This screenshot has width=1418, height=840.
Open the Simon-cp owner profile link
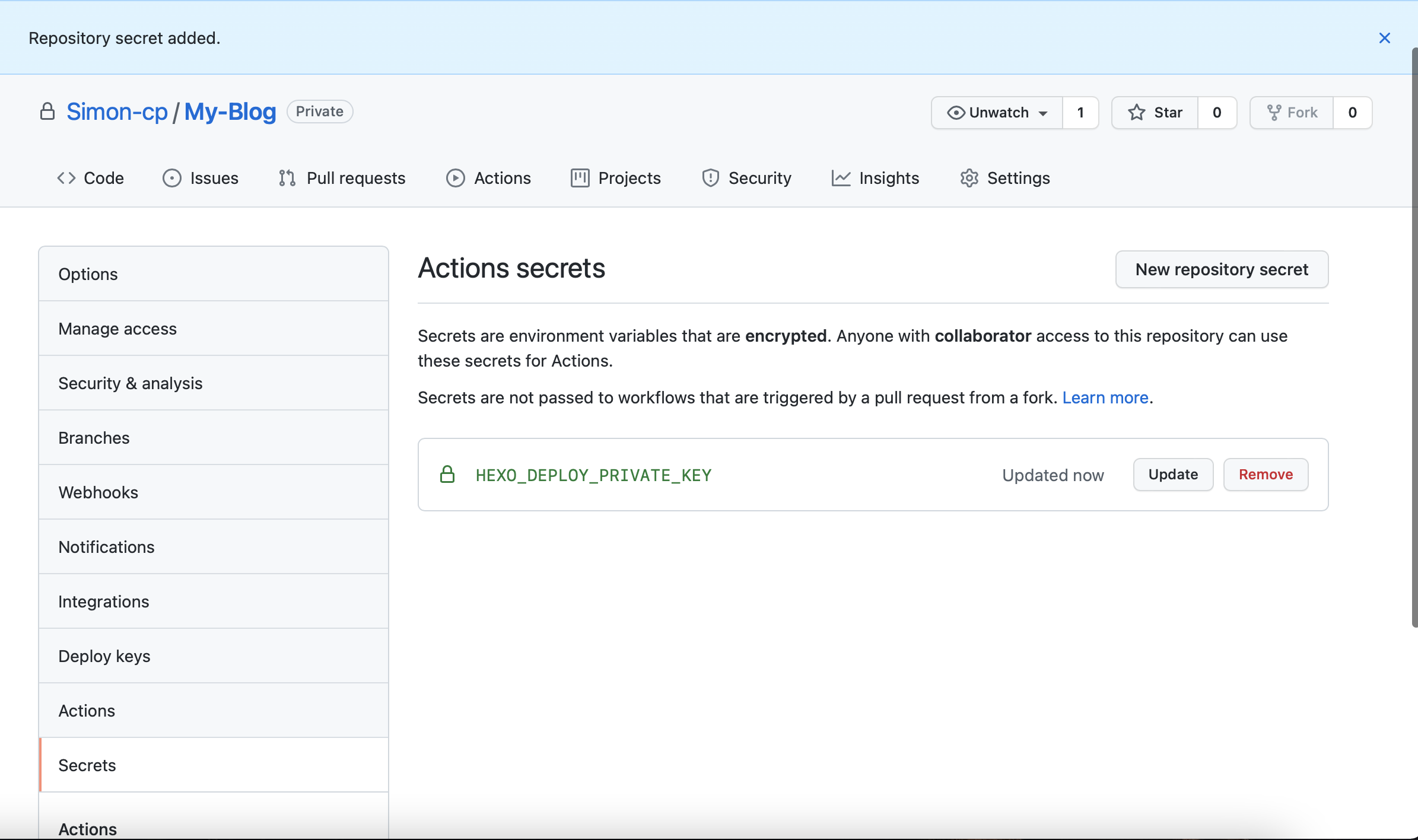click(117, 112)
